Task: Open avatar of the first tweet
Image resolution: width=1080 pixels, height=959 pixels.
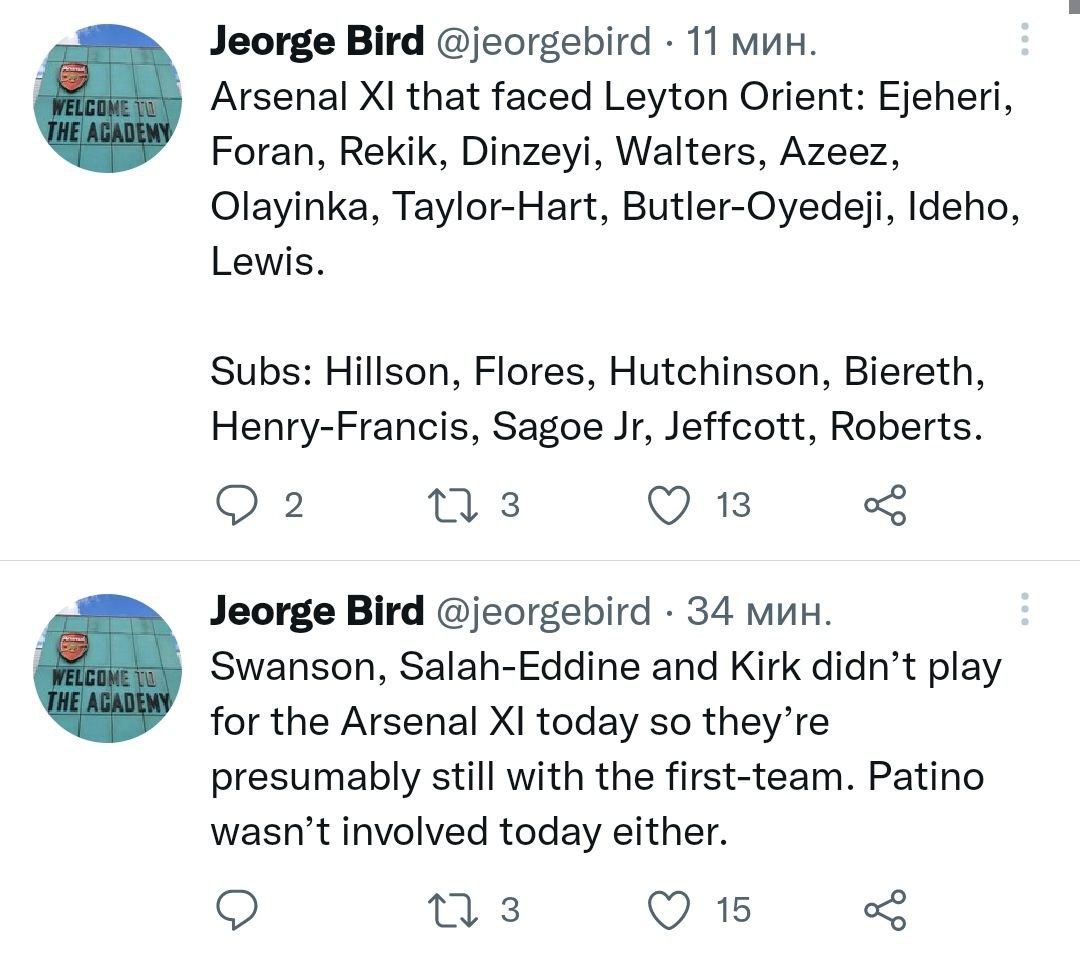Action: coord(108,98)
